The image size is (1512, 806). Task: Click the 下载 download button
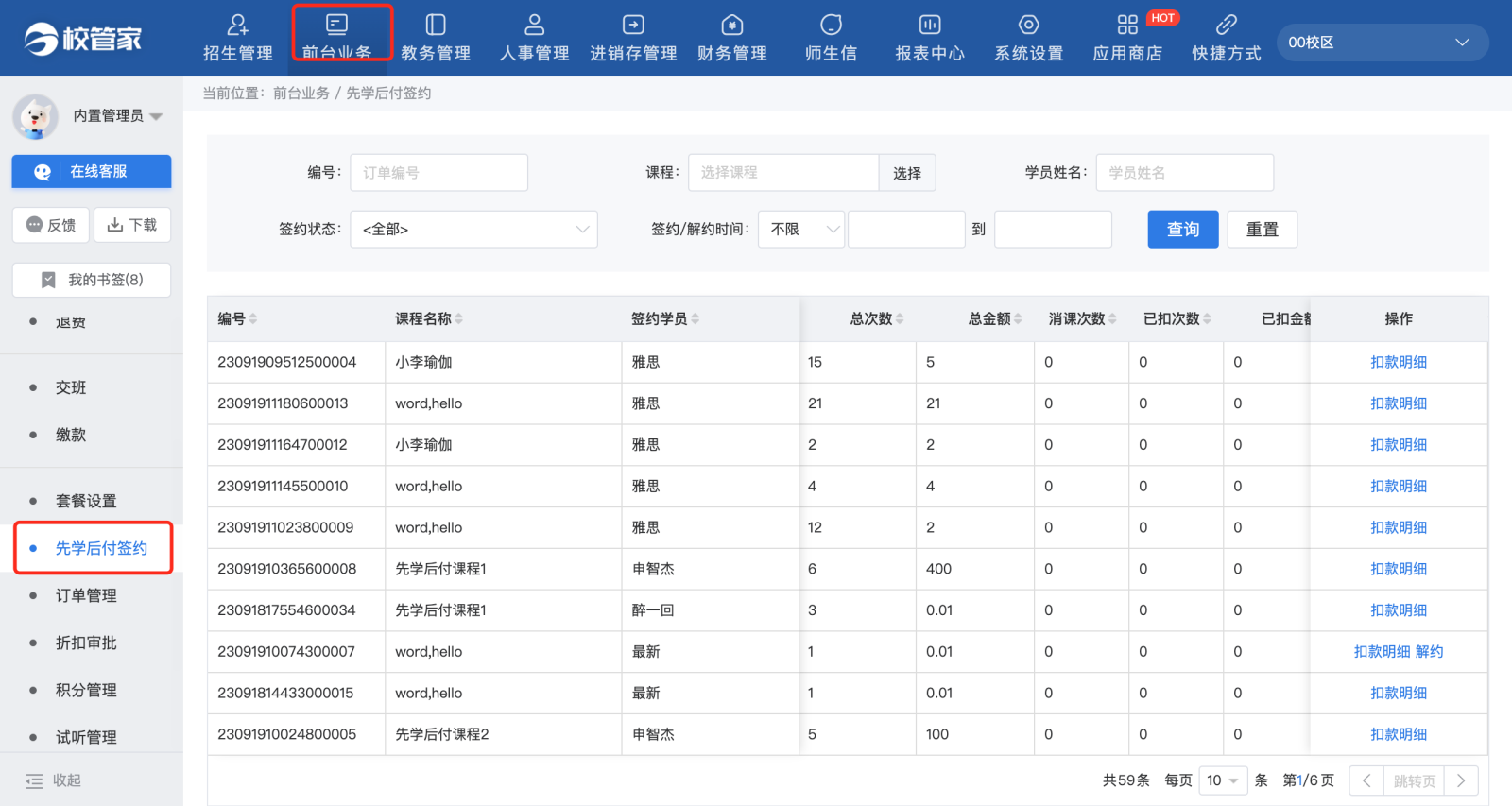[132, 225]
